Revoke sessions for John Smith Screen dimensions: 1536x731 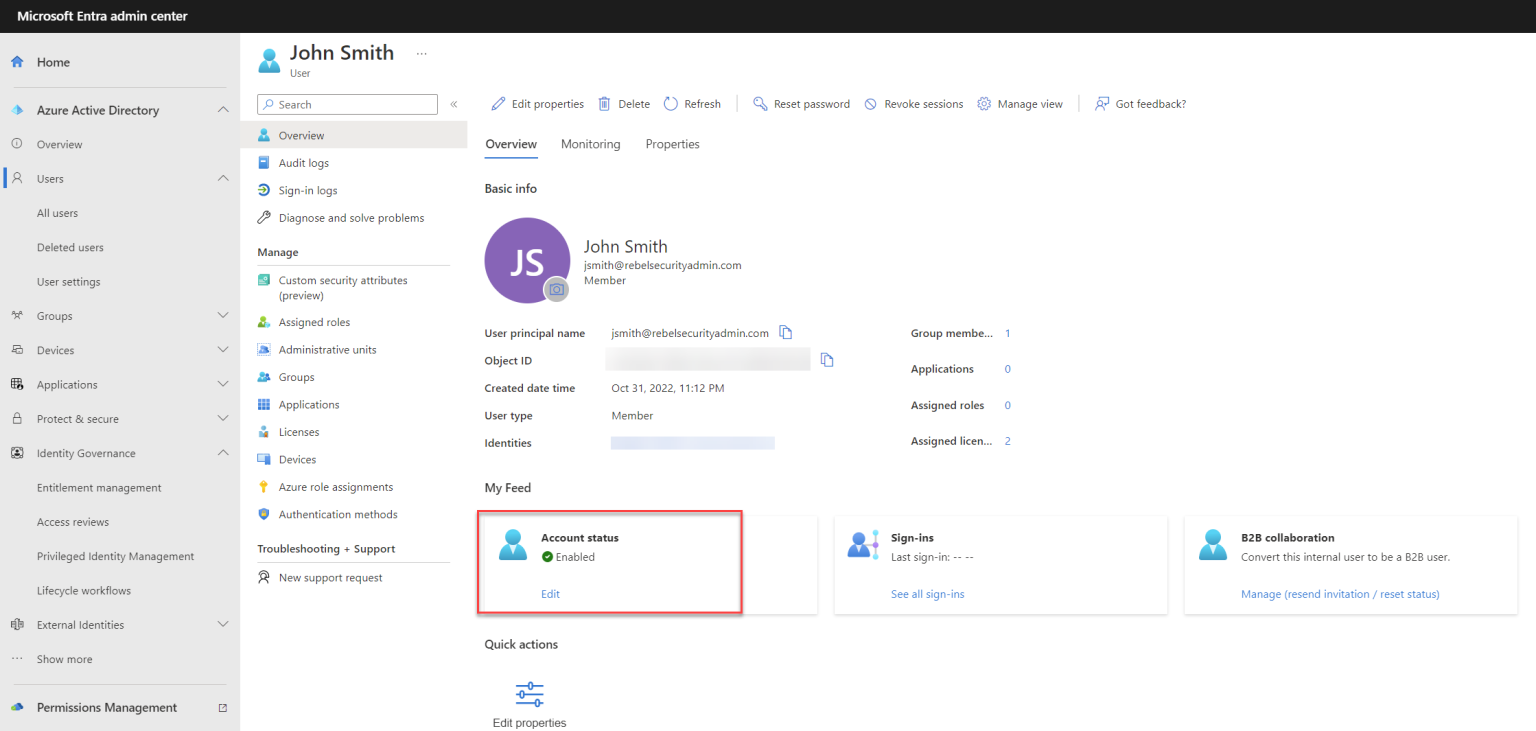tap(912, 103)
